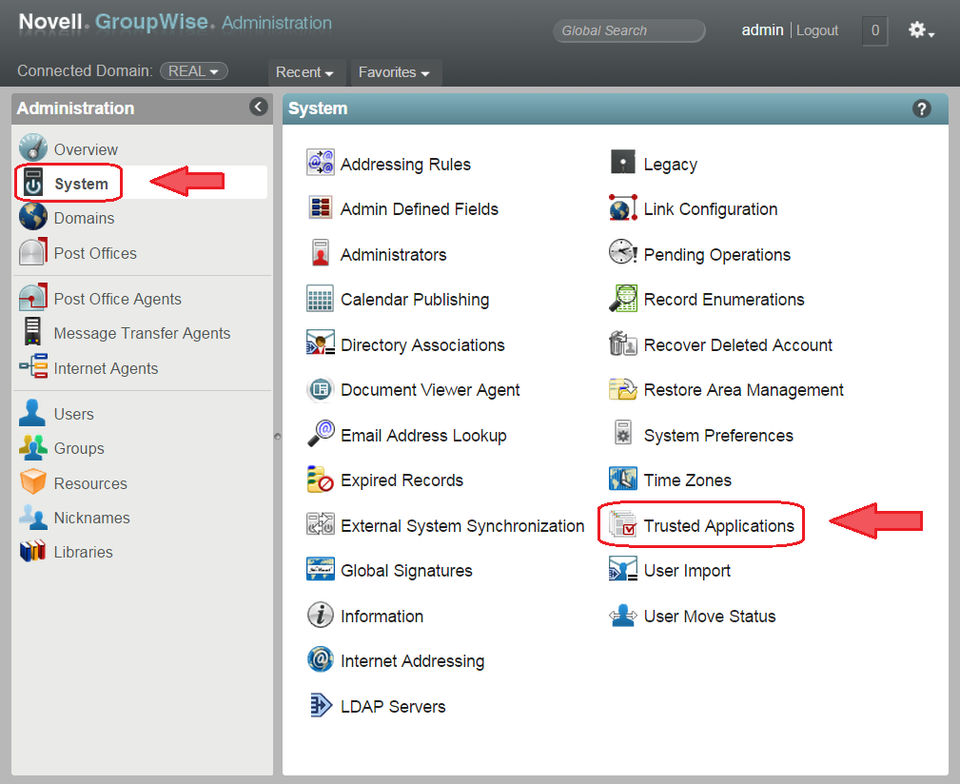
Task: Open the Expired Records text link
Action: [402, 480]
